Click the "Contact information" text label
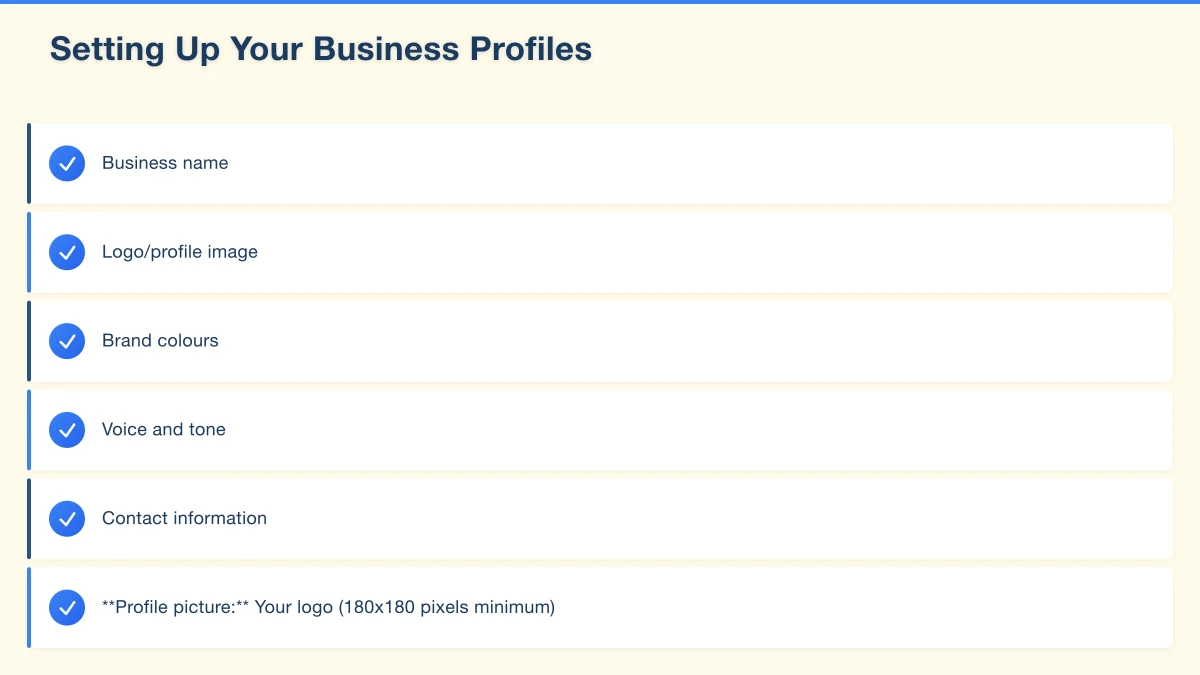 (184, 519)
